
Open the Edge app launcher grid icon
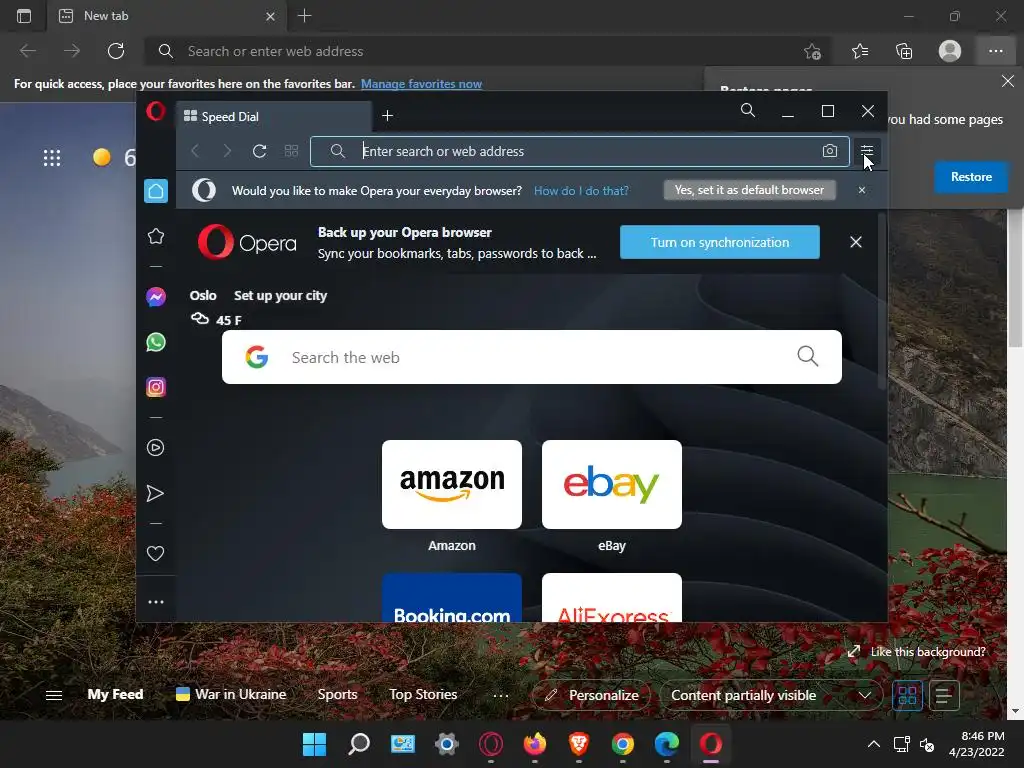pos(52,157)
